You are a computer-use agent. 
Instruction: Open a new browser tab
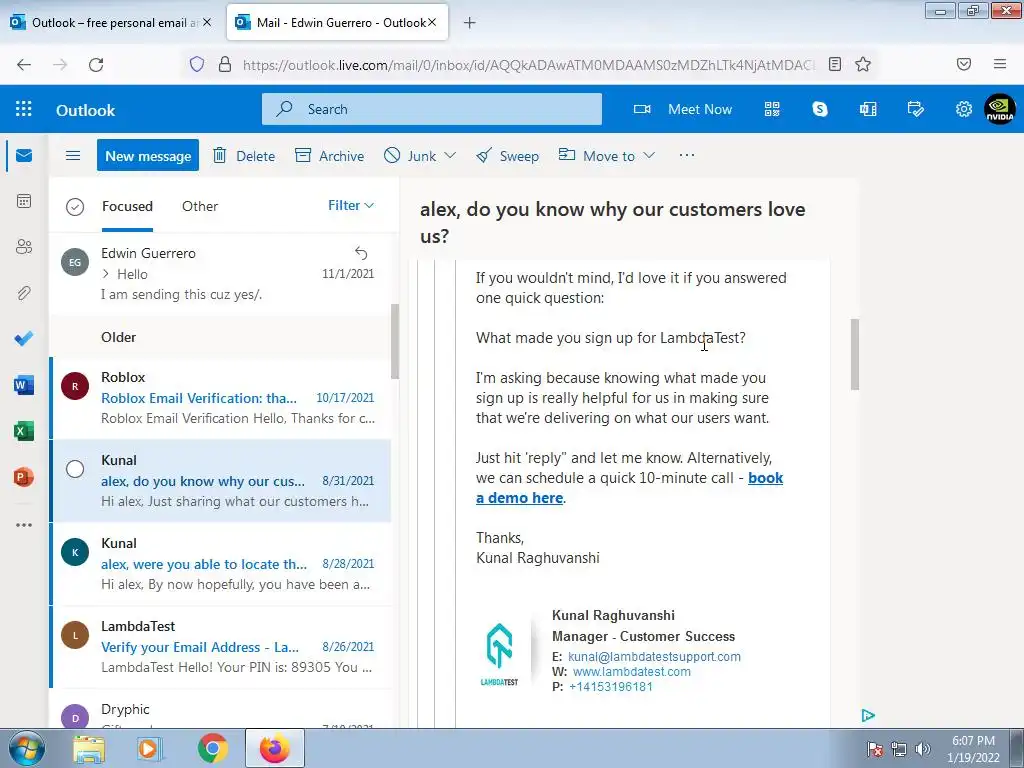click(x=470, y=23)
